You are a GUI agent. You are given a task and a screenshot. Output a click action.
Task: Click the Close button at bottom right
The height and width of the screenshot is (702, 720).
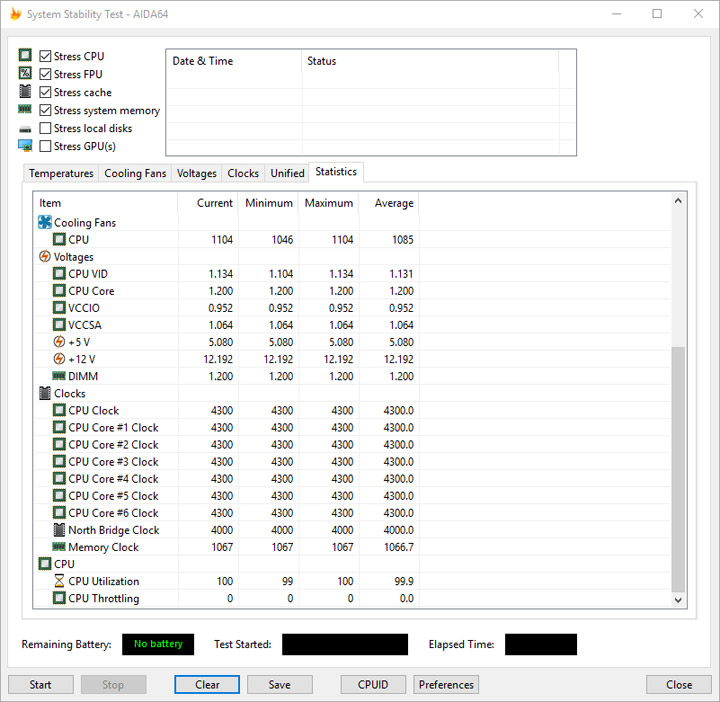pos(679,685)
